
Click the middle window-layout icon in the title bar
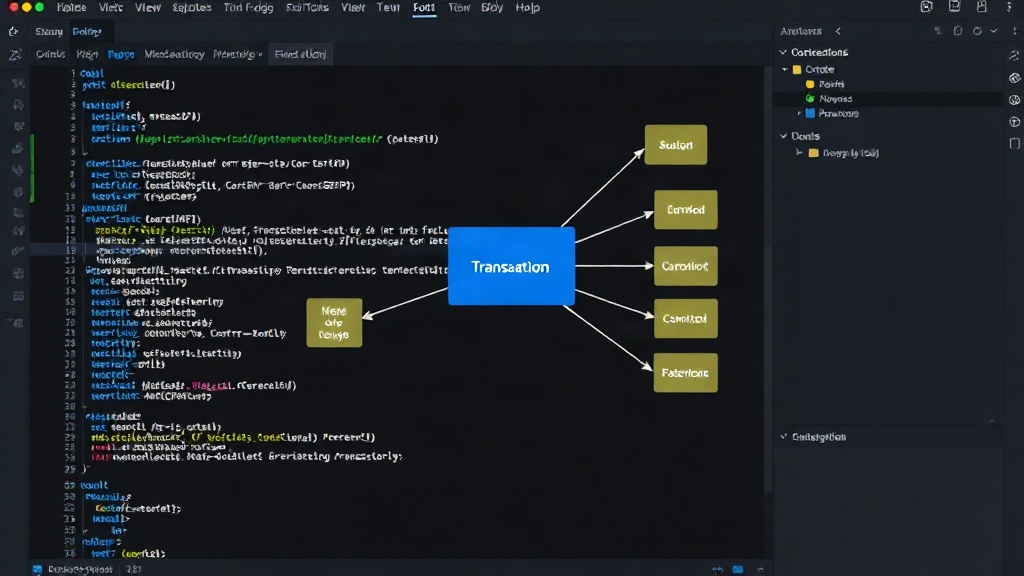pos(954,7)
